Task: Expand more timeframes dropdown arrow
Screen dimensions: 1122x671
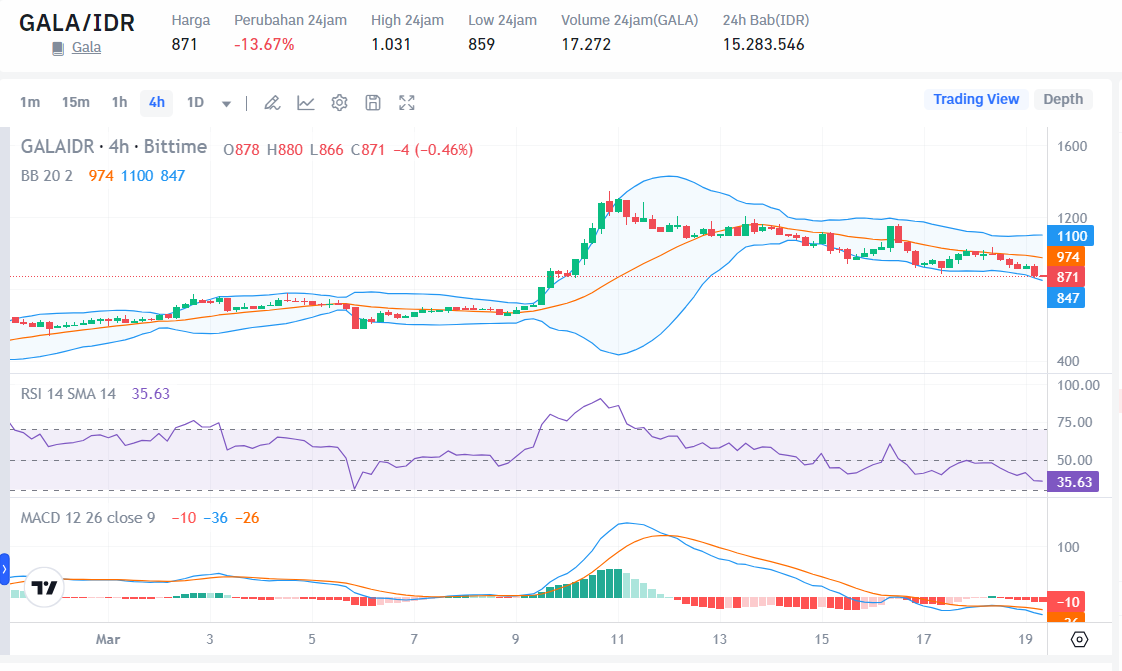Action: tap(227, 103)
